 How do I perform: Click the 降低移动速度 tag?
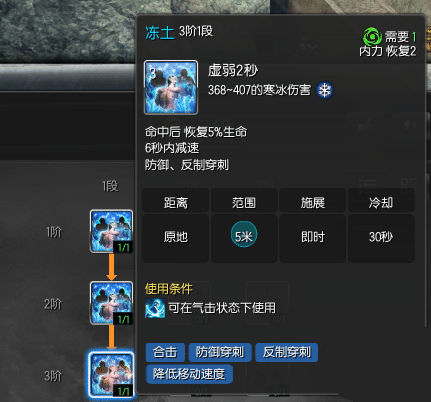[x=189, y=374]
